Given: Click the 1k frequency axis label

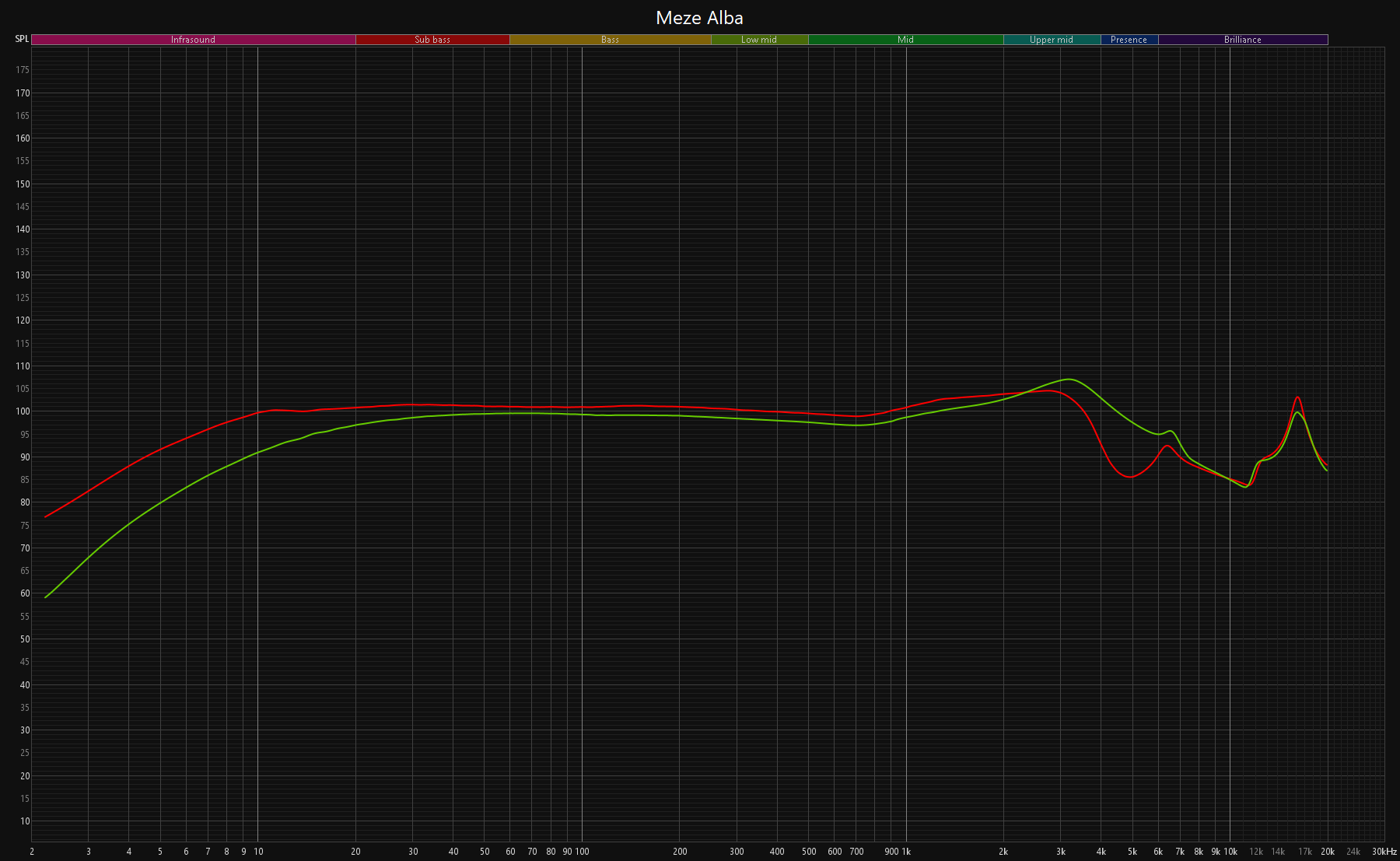Looking at the screenshot, I should (905, 852).
